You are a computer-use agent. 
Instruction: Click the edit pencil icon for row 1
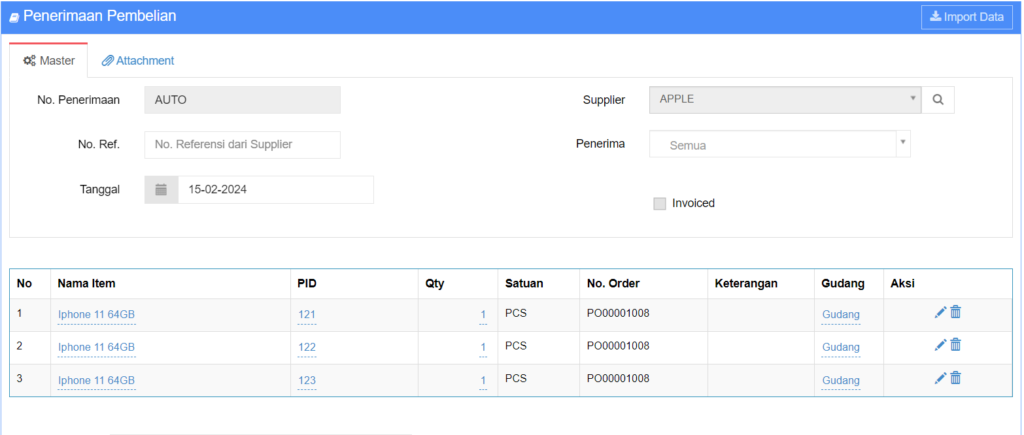(x=940, y=313)
